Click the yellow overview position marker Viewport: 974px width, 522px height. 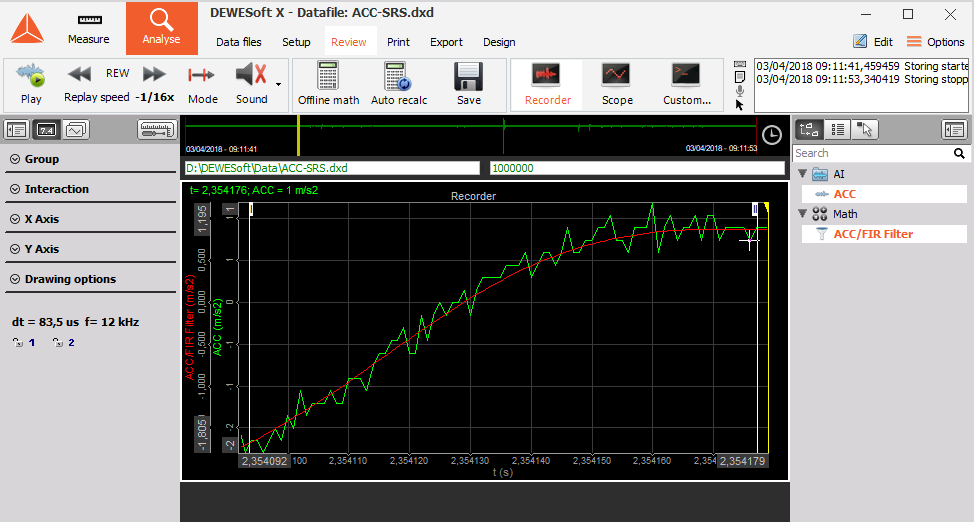pyautogui.click(x=298, y=135)
